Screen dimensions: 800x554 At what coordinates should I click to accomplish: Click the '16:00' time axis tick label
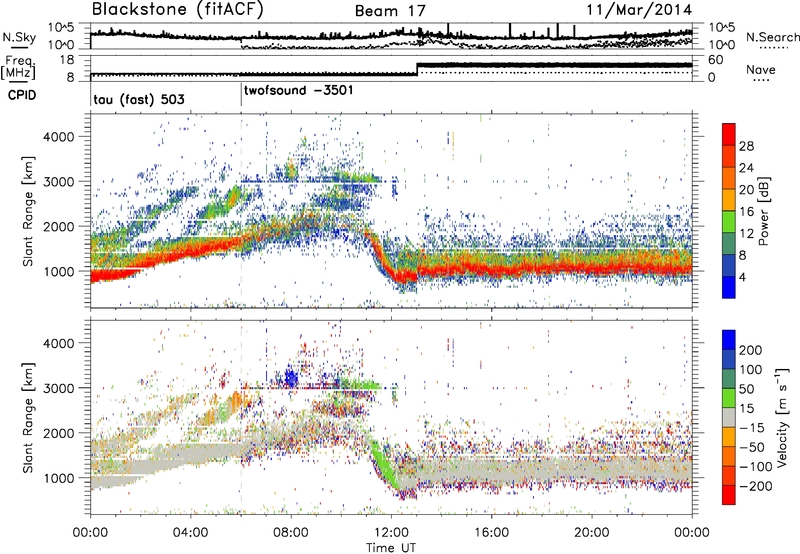491,532
